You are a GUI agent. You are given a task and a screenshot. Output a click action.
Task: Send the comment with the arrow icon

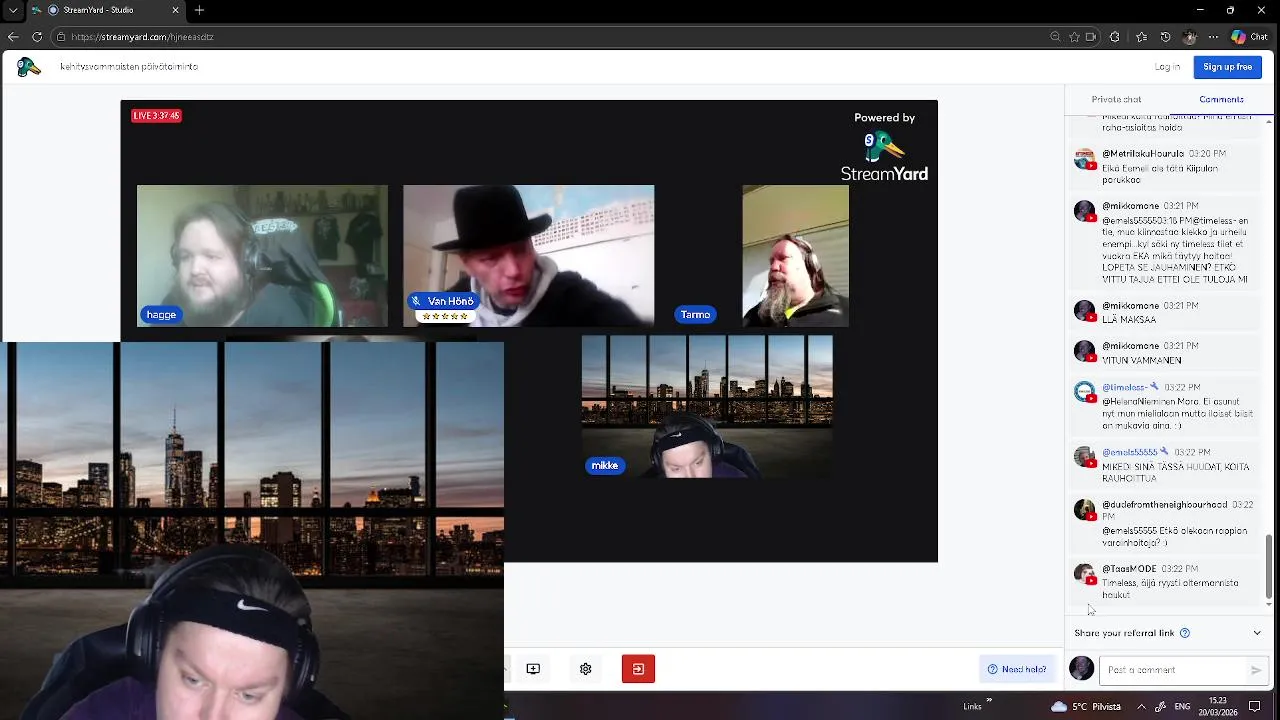1257,670
